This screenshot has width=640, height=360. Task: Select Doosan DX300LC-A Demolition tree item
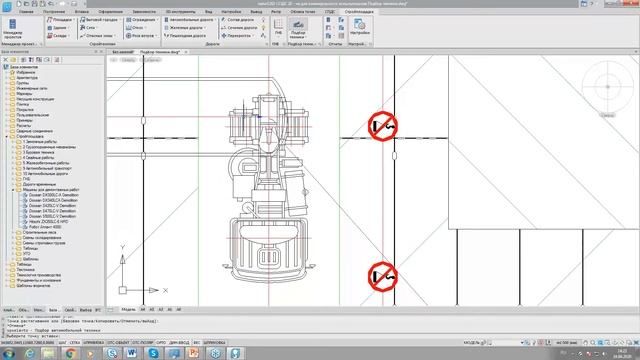(53, 195)
